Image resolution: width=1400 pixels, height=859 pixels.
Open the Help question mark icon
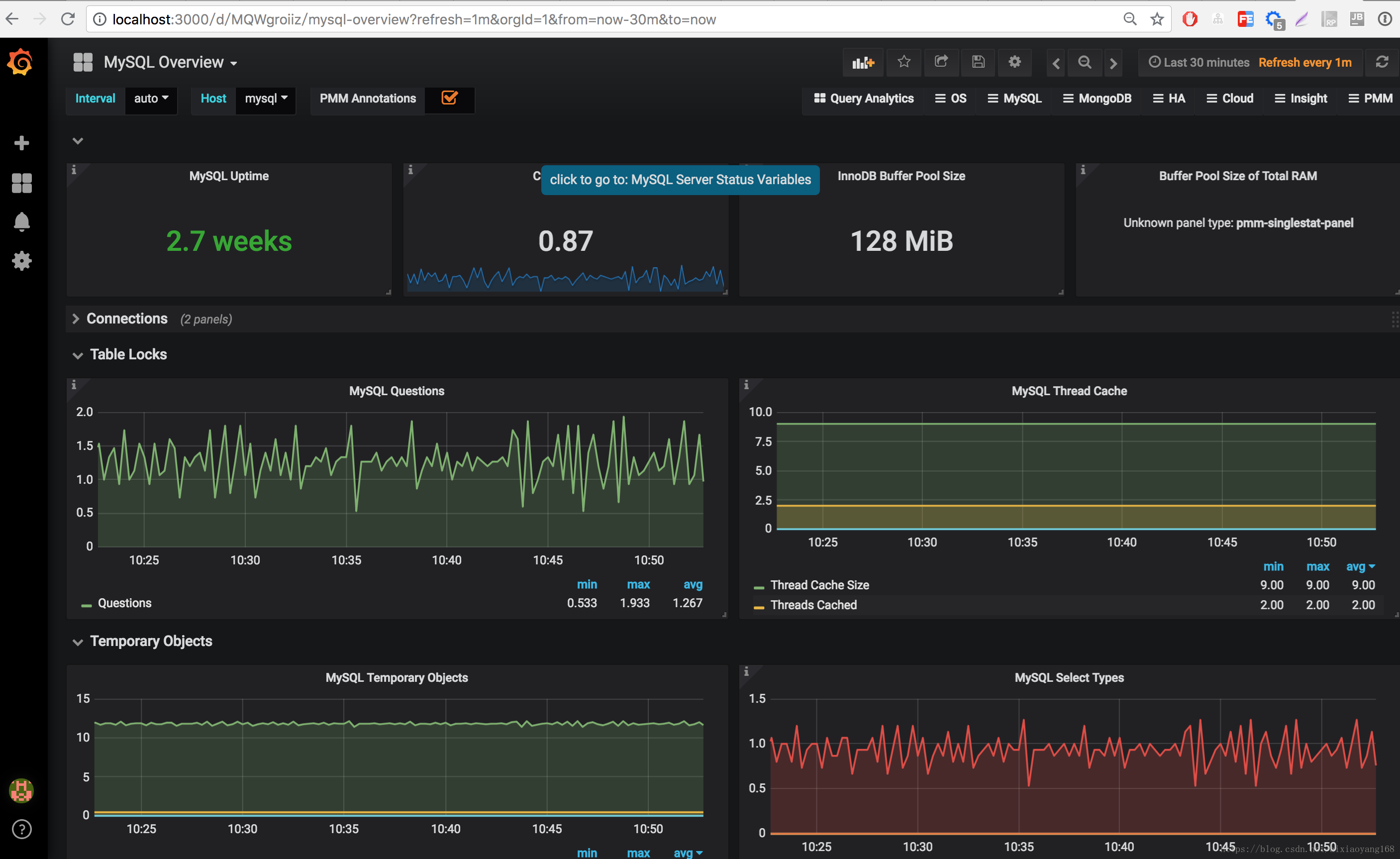pyautogui.click(x=21, y=829)
